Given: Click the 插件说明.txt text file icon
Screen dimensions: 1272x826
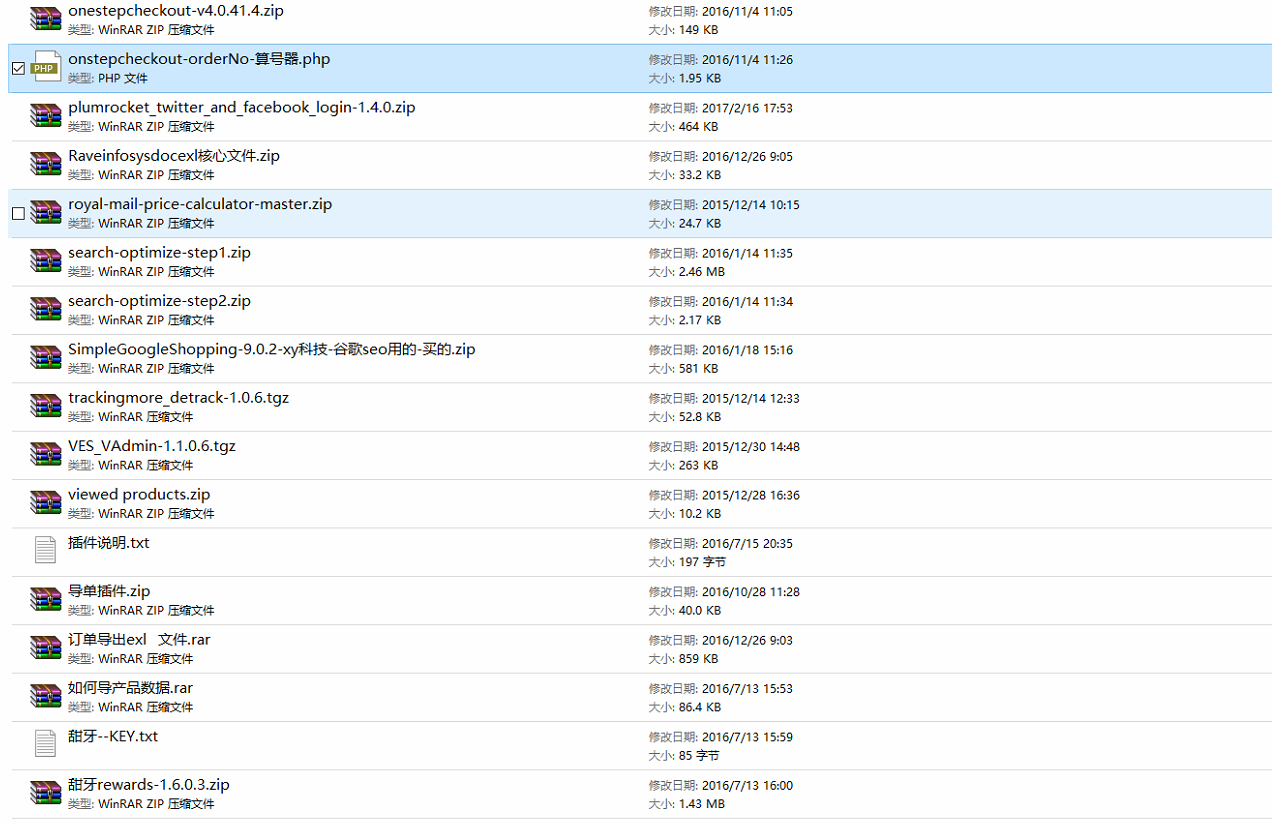Looking at the screenshot, I should pos(46,551).
